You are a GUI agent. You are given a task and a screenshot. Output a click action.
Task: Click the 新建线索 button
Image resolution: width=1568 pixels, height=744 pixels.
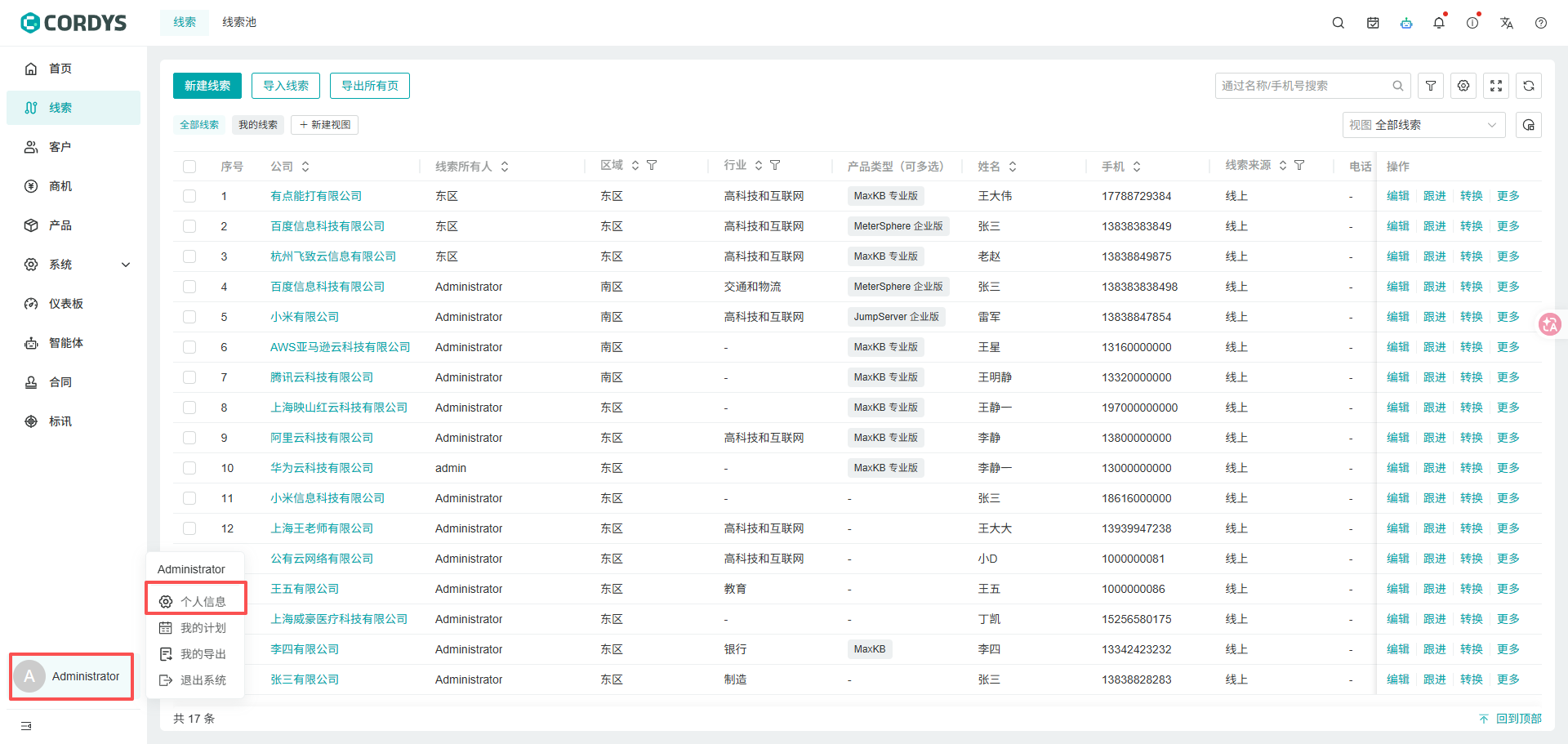[x=207, y=85]
